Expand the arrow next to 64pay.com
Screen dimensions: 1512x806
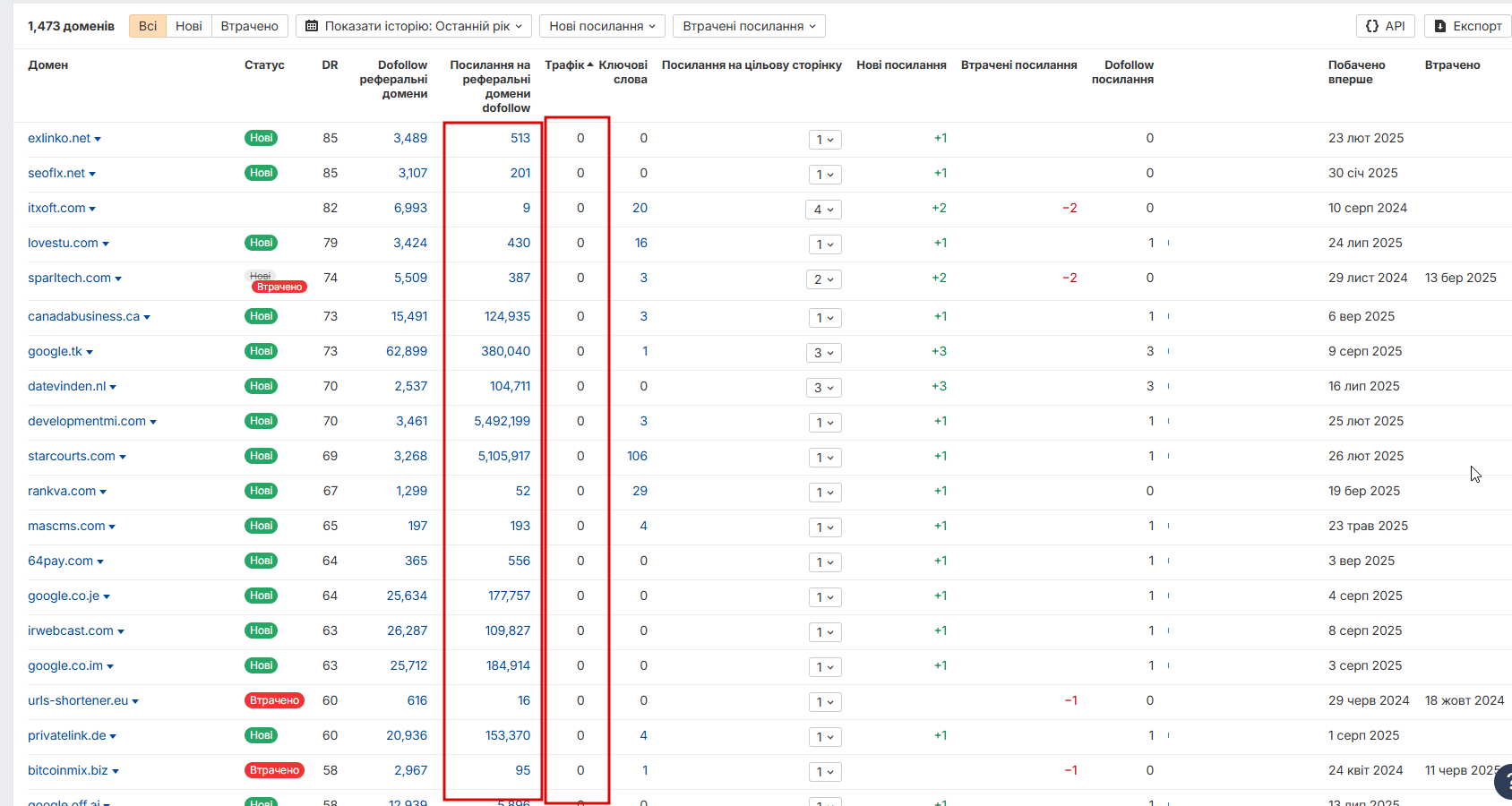[x=100, y=562]
